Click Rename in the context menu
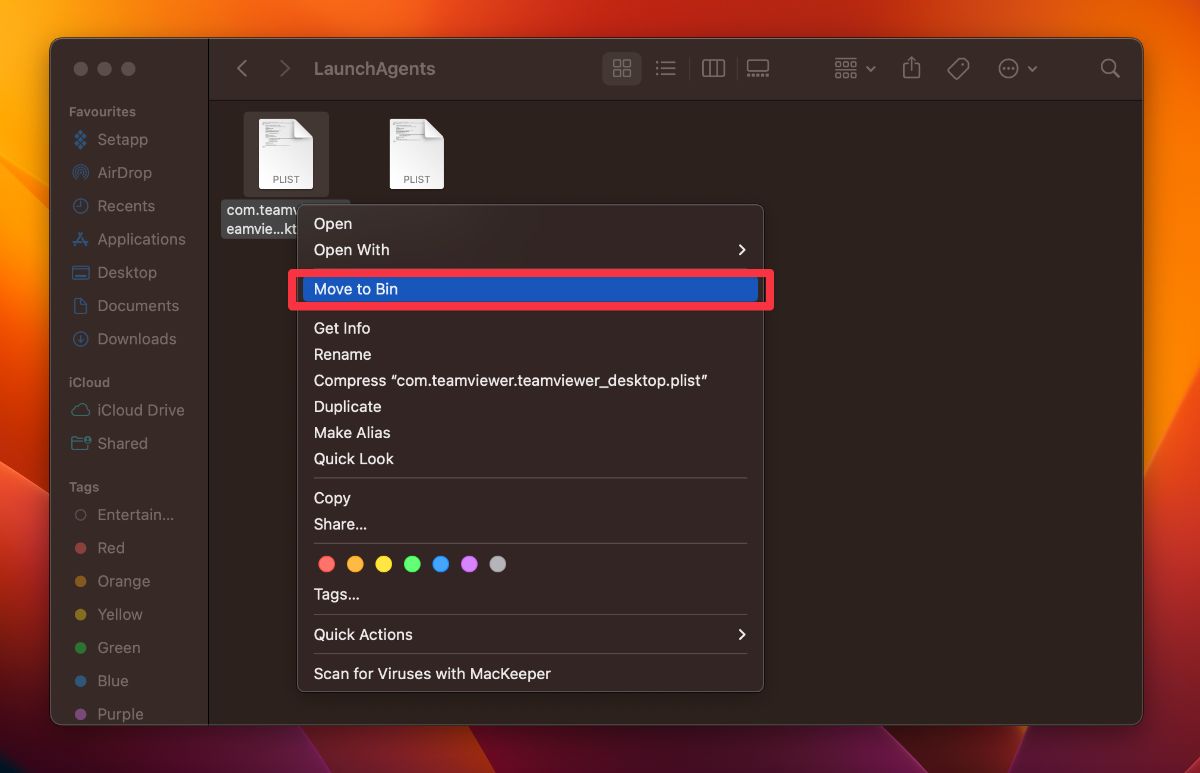This screenshot has width=1200, height=773. point(343,354)
